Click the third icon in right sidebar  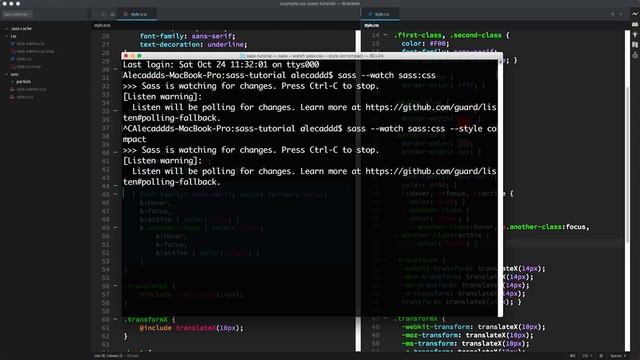coord(635,35)
